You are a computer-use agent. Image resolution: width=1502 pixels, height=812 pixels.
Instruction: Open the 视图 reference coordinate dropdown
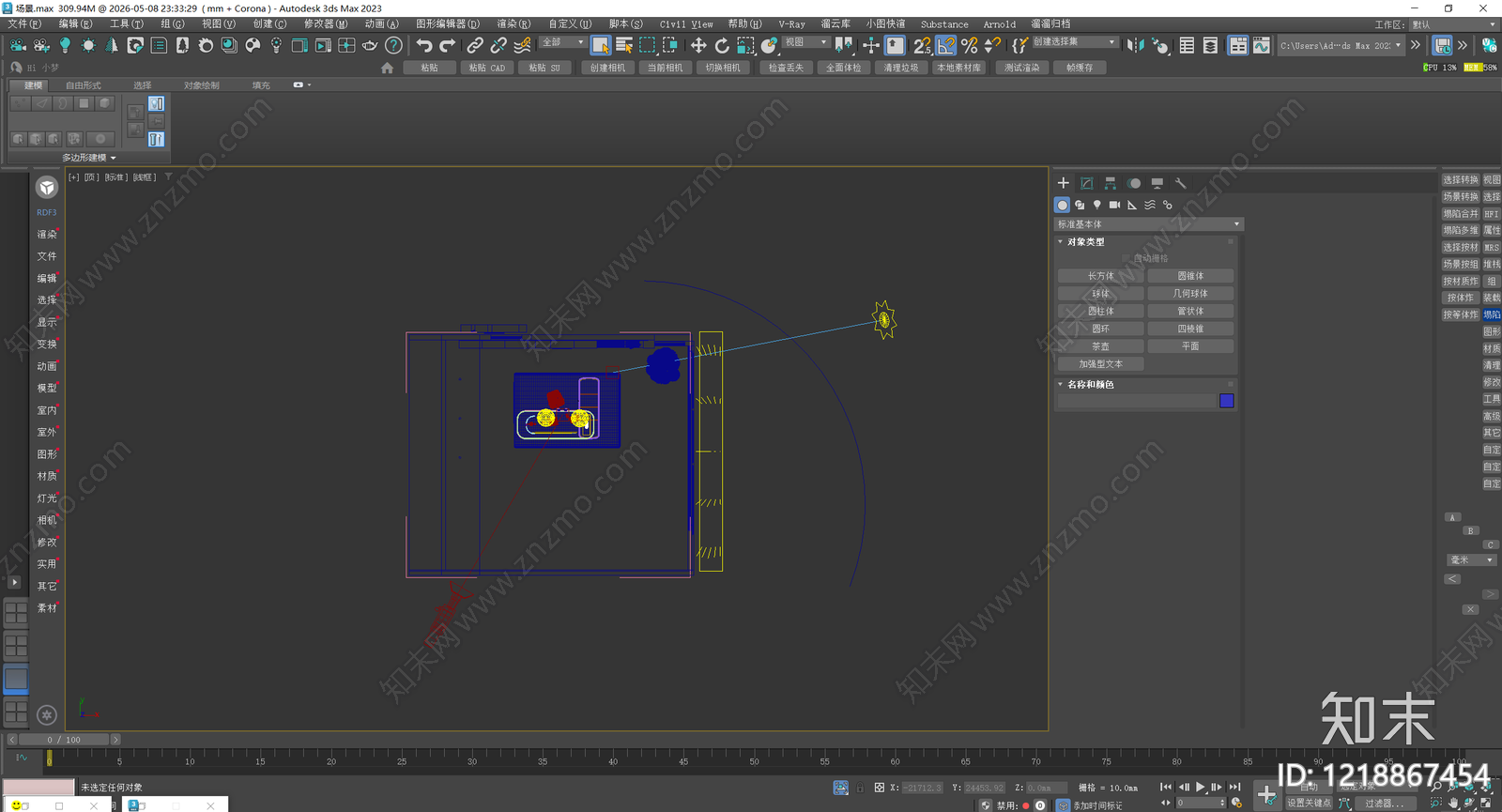tap(805, 42)
